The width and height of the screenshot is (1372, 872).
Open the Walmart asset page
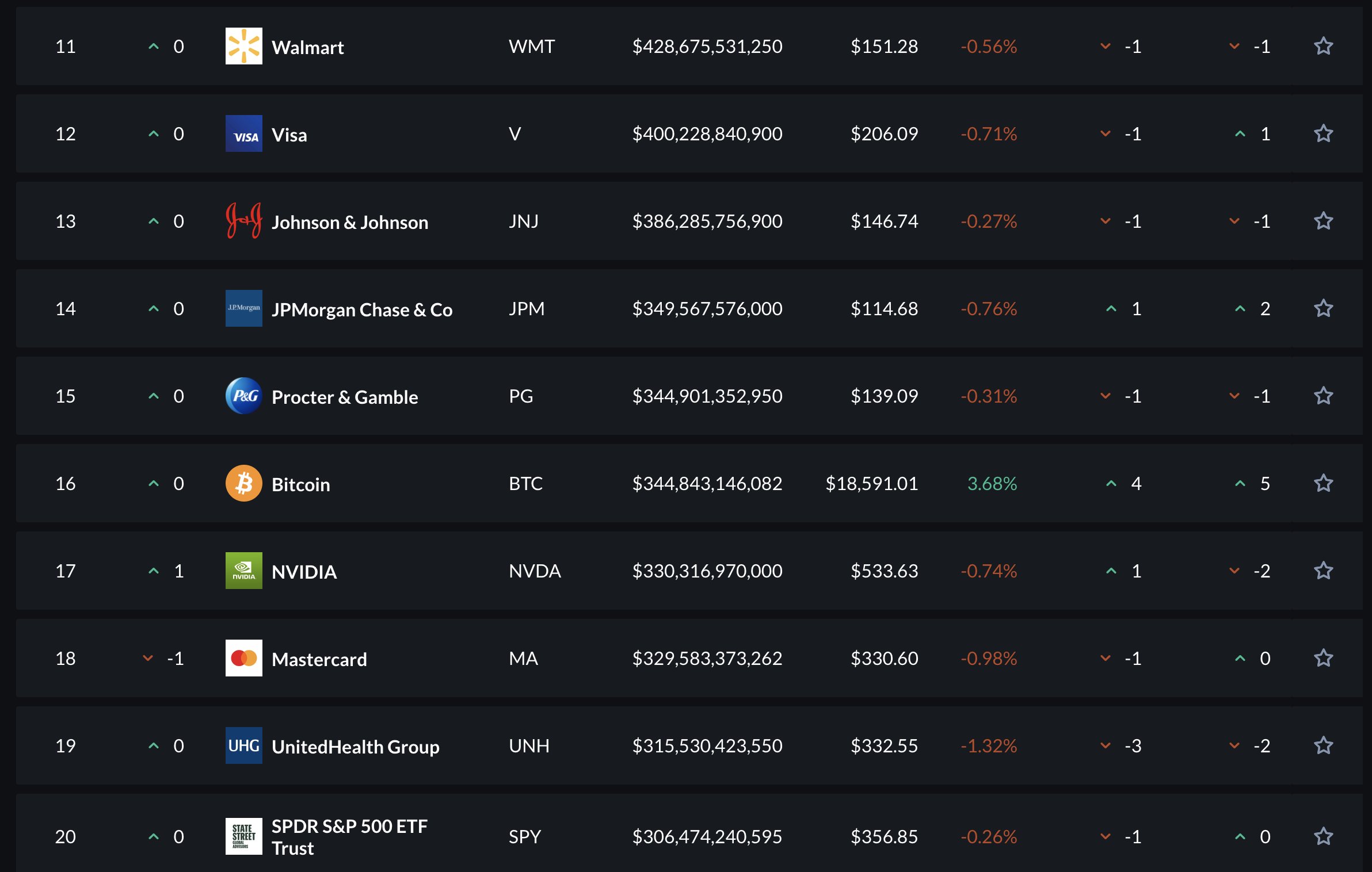pos(308,47)
